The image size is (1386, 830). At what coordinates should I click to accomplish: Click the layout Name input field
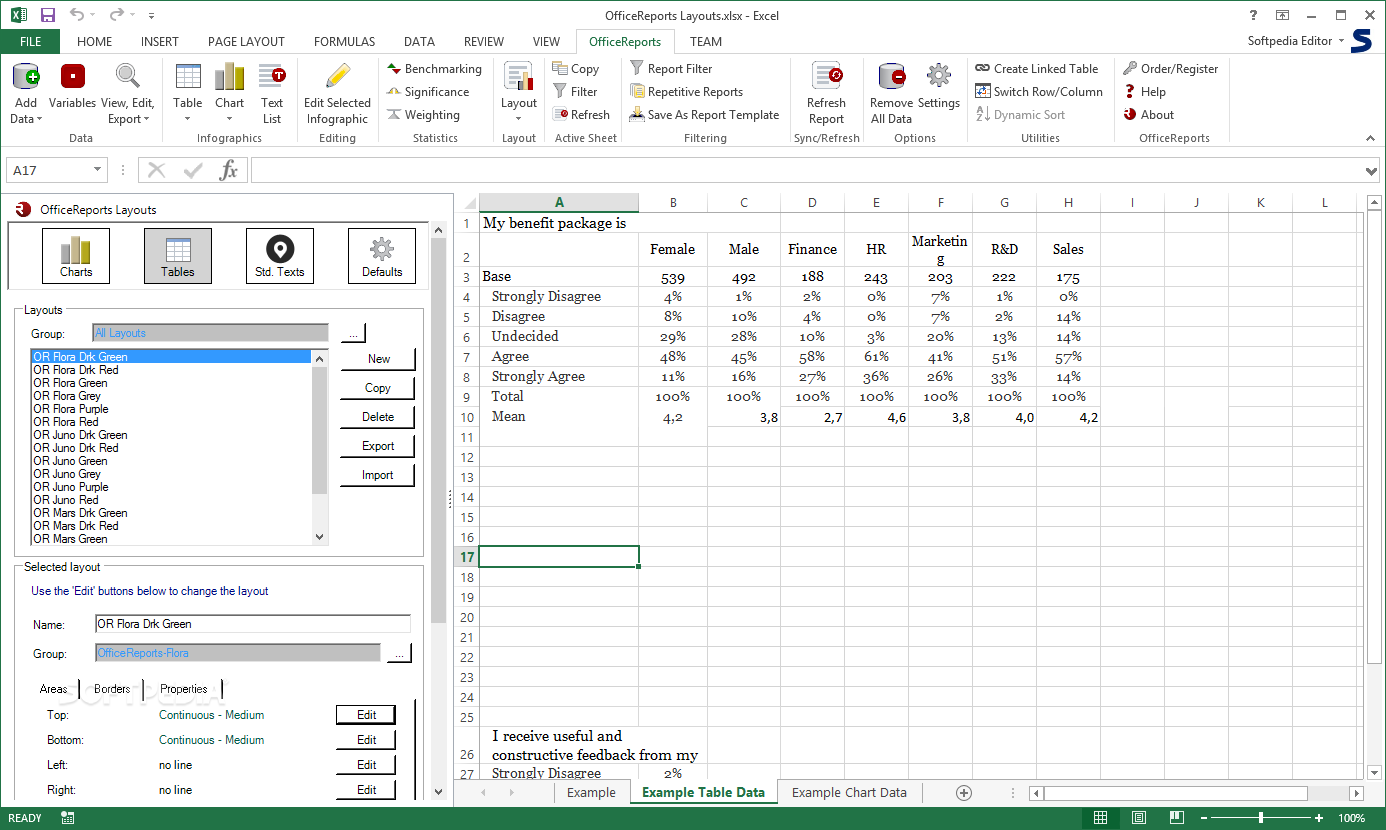pos(252,624)
